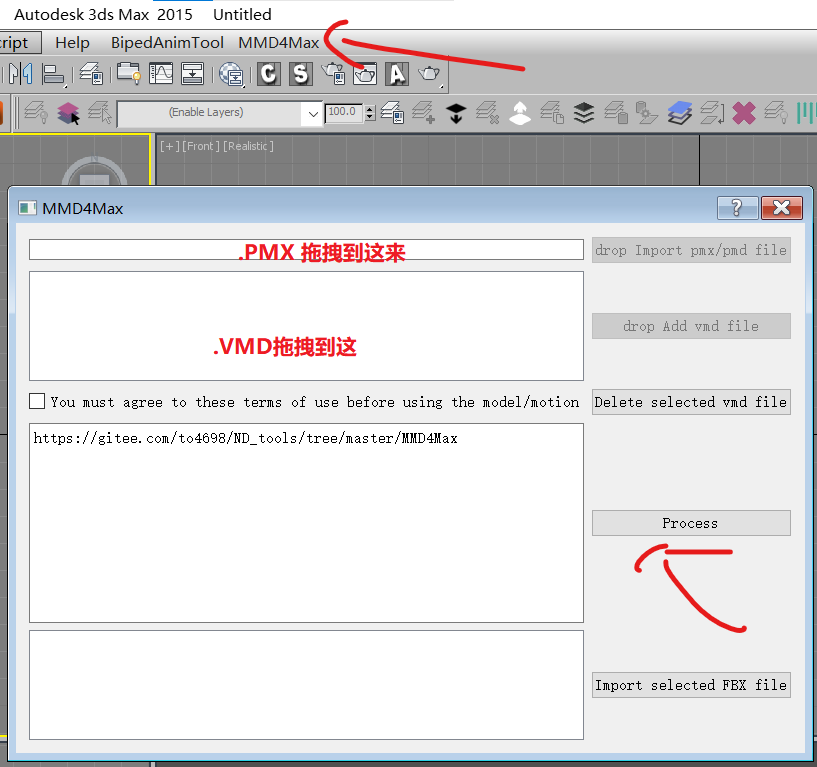Image resolution: width=817 pixels, height=767 pixels.
Task: Click the 'C' toolbar icon
Action: [x=269, y=73]
